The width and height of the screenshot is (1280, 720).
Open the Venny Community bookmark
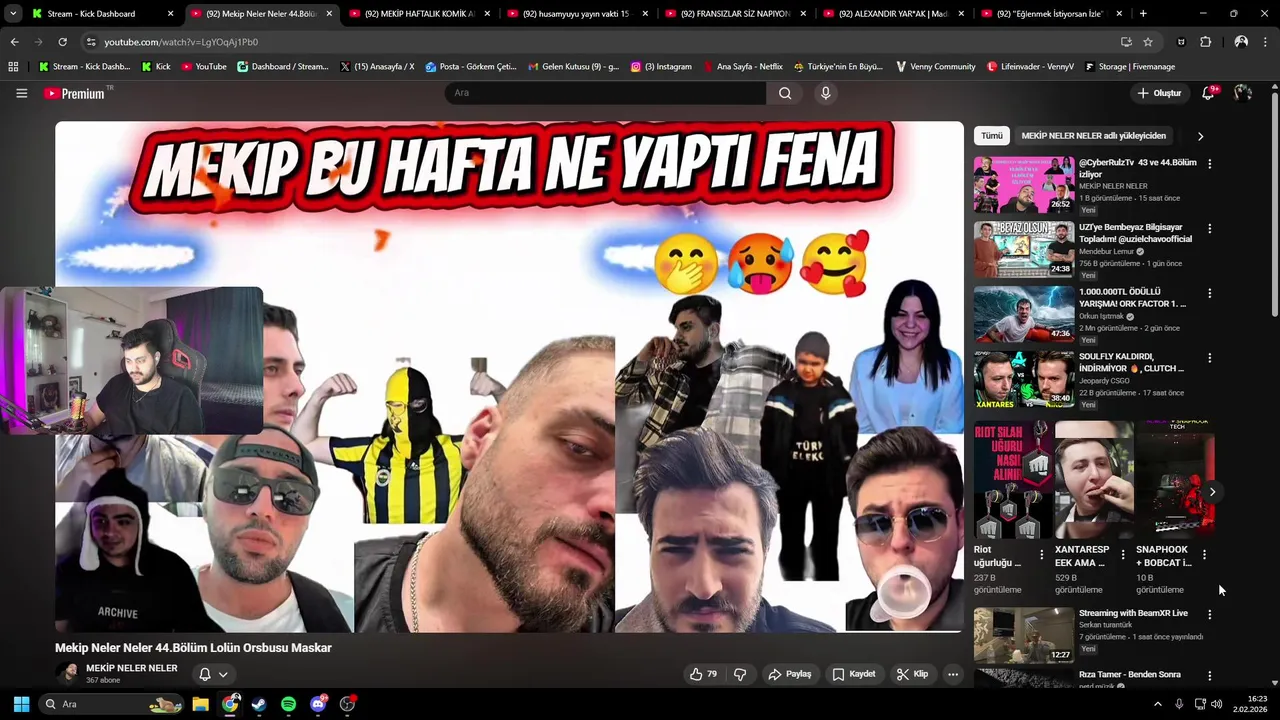click(935, 67)
